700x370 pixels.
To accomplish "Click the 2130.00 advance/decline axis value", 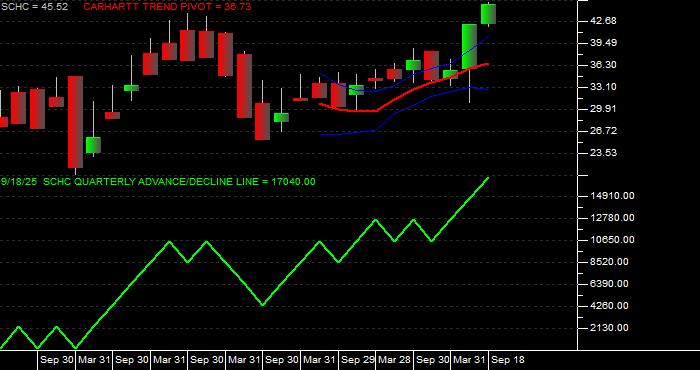I will coord(609,328).
